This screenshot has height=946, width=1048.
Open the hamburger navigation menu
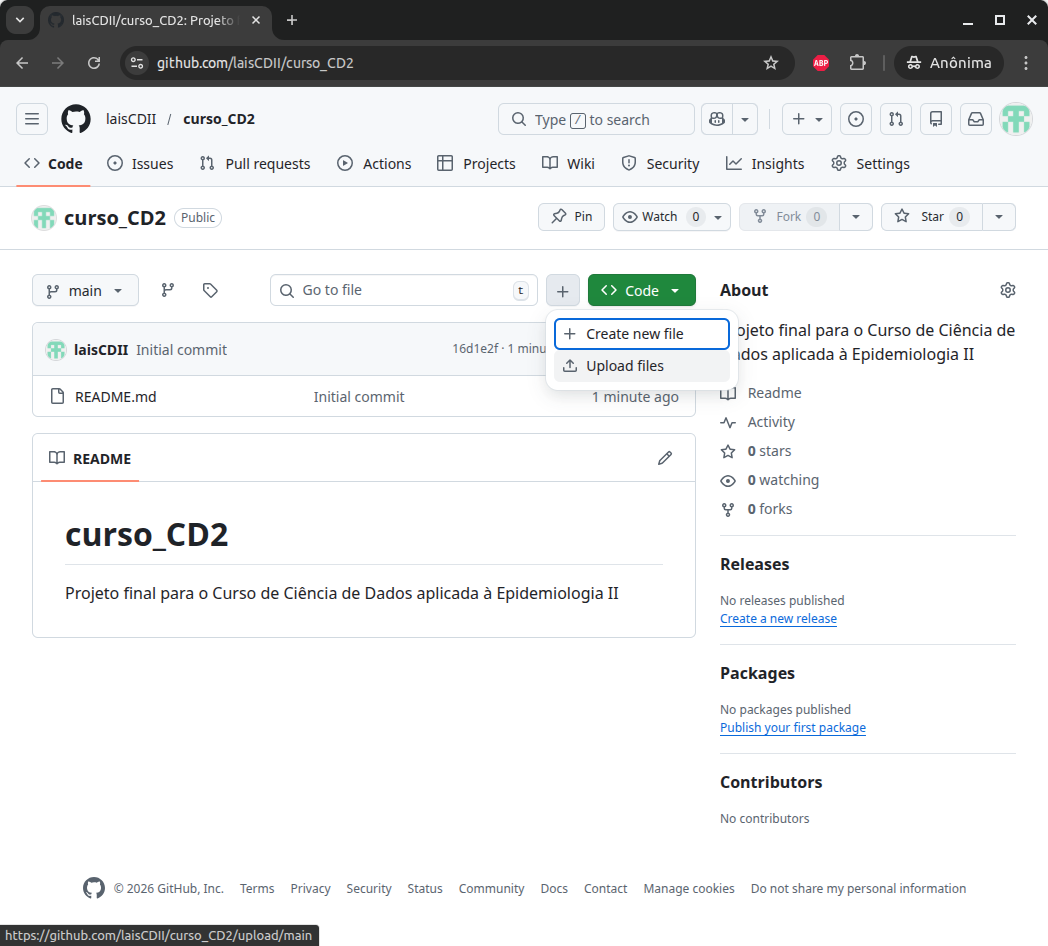click(32, 119)
